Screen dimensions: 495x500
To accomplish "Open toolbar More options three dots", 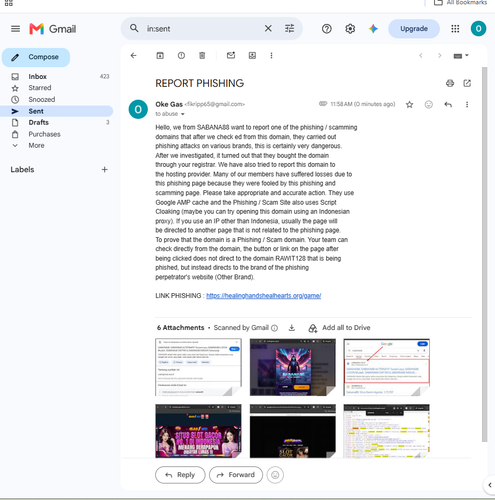I will point(271,56).
